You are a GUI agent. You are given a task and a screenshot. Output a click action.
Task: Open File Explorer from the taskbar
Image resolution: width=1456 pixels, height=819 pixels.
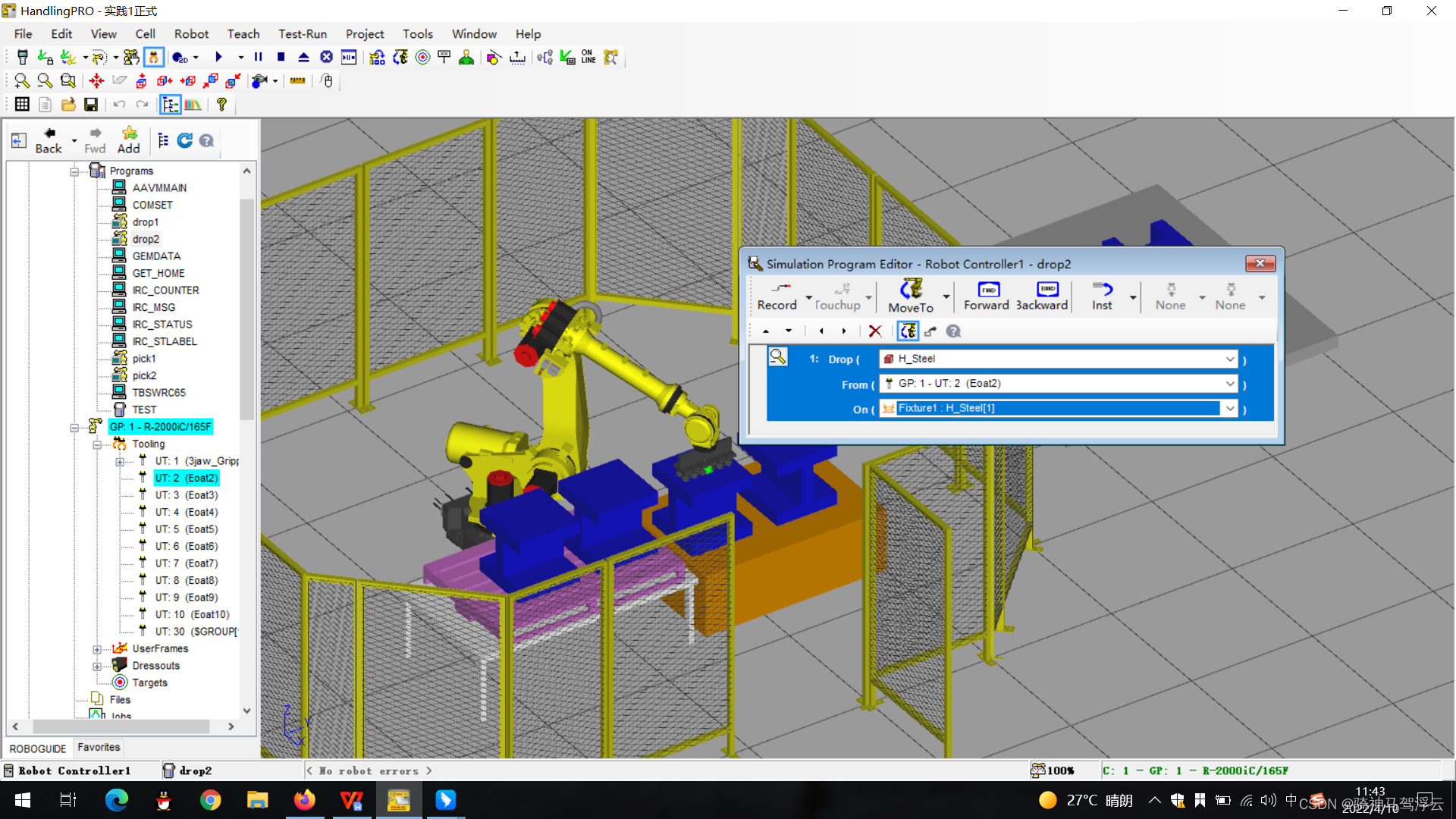[x=258, y=800]
